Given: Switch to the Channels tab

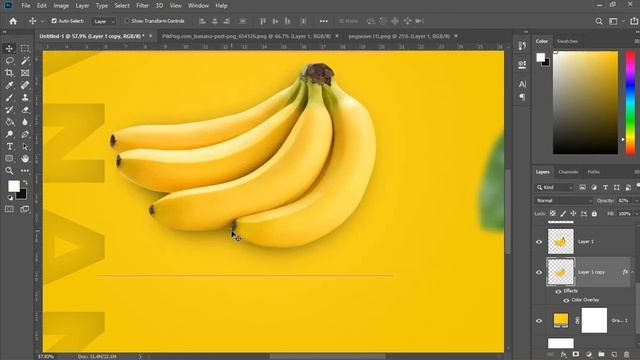Looking at the screenshot, I should (568, 172).
